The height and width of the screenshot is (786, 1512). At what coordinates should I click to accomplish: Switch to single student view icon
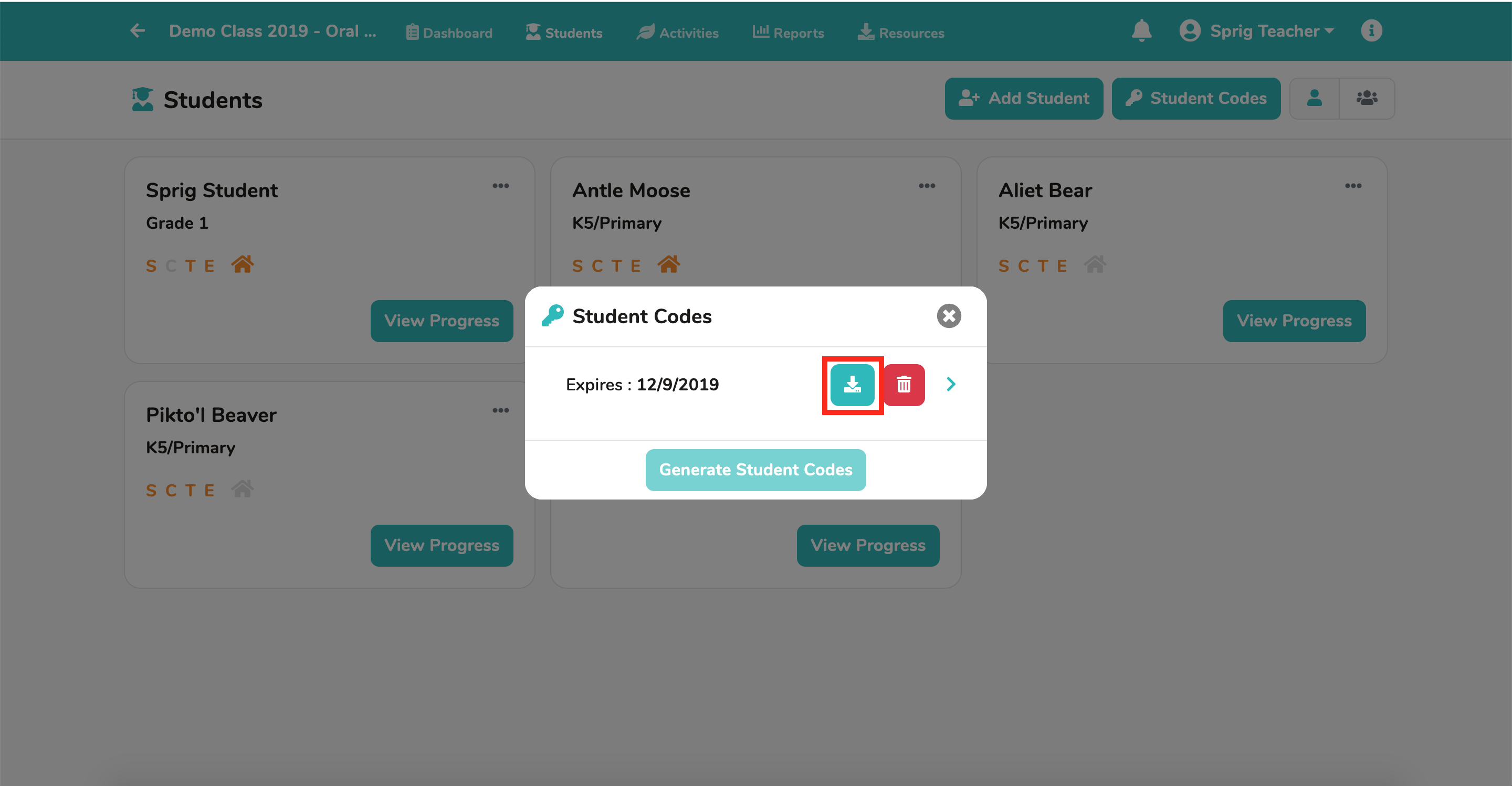(1314, 98)
